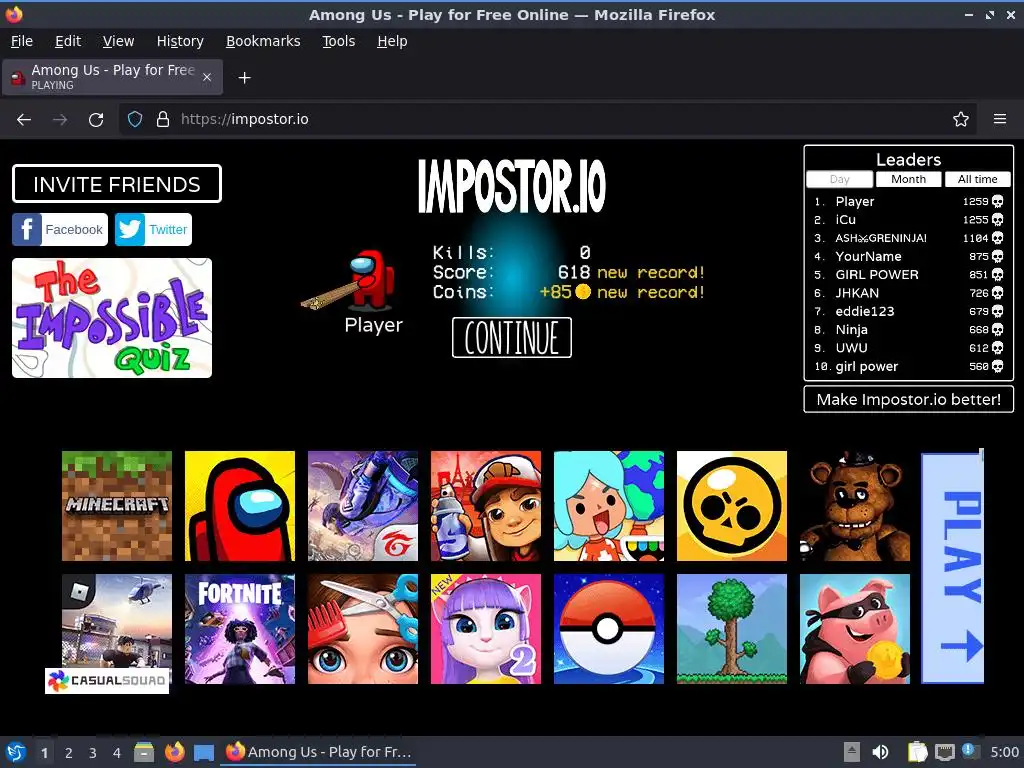Open the Talking Angela 2 icon
This screenshot has height=768, width=1024.
[x=486, y=629]
